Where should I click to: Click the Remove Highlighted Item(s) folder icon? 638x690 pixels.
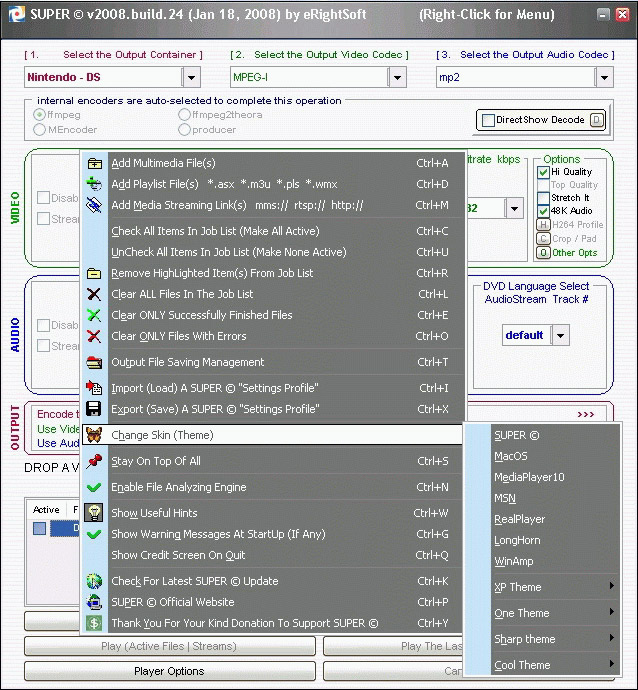click(94, 273)
